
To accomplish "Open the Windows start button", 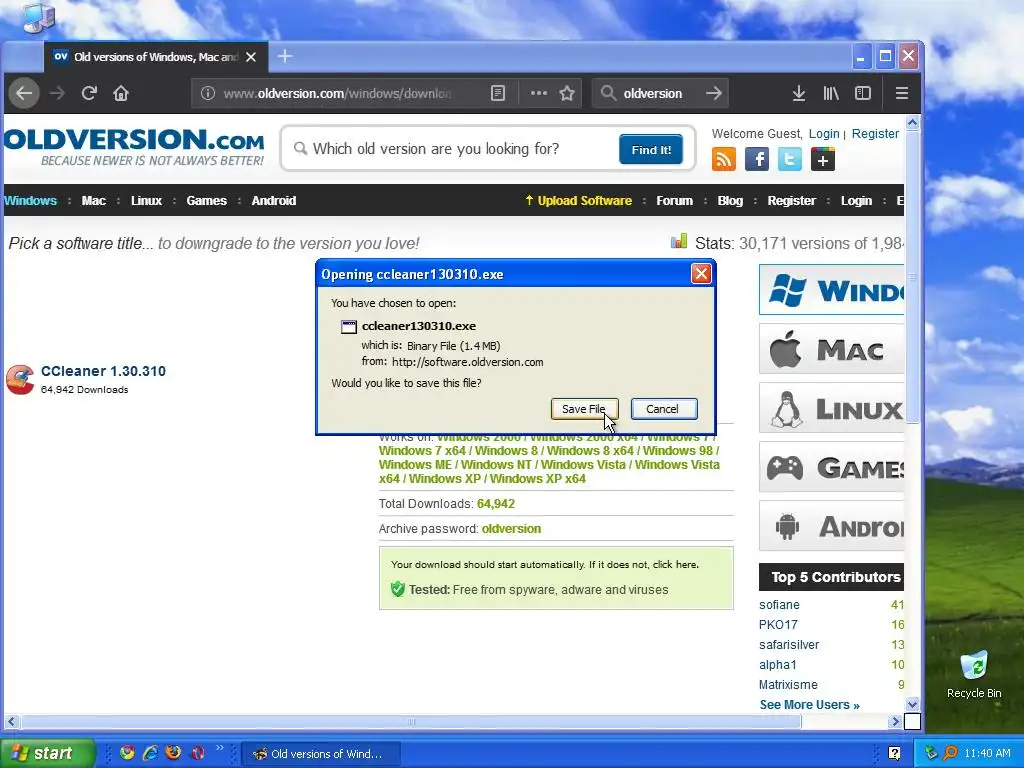I will 48,753.
